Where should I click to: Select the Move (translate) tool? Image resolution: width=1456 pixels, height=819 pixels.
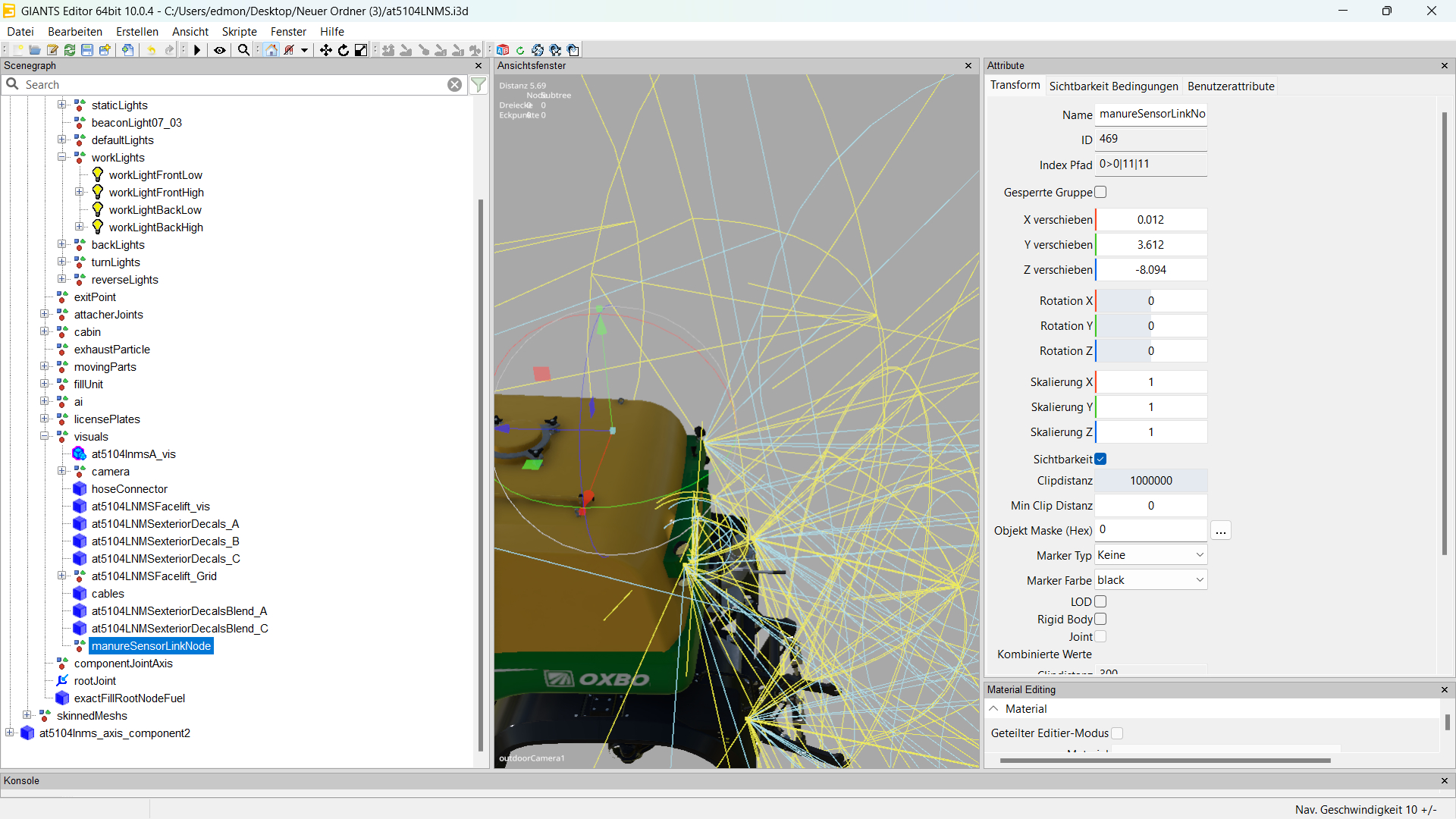click(326, 50)
